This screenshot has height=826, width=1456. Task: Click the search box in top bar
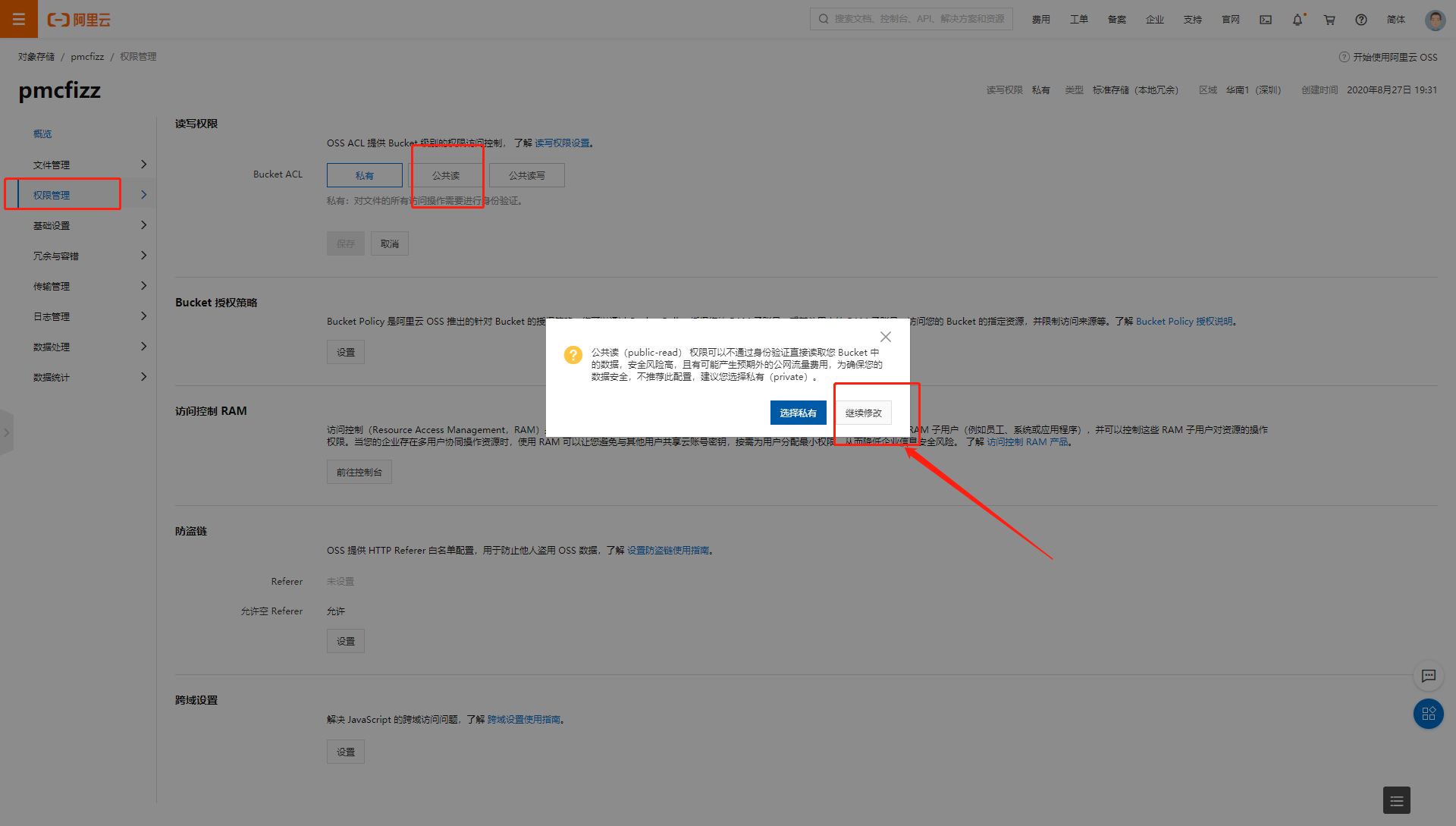(912, 19)
